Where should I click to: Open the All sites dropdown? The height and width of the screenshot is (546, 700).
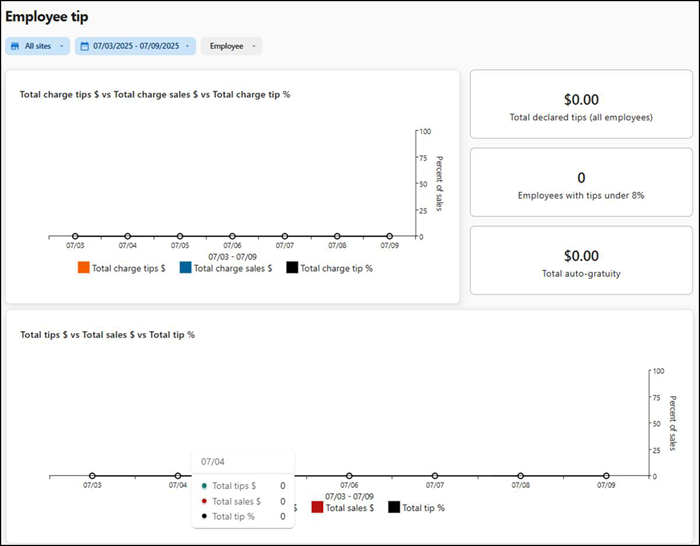(x=38, y=46)
